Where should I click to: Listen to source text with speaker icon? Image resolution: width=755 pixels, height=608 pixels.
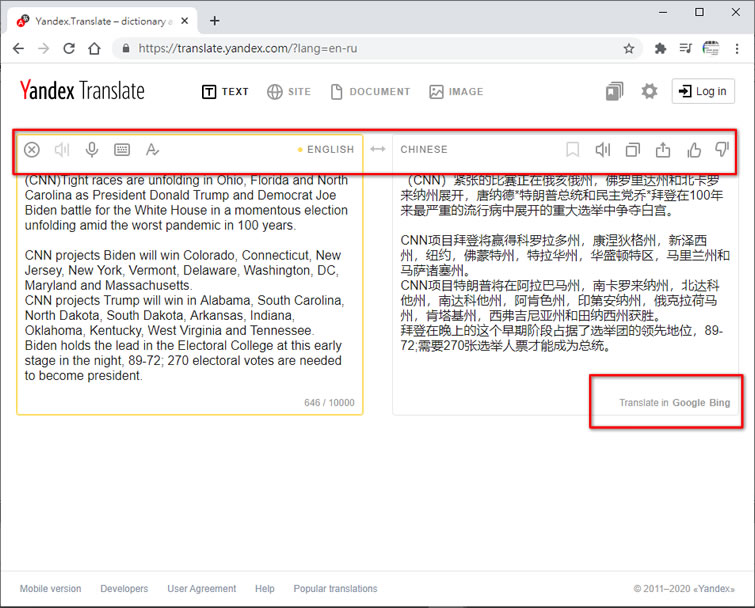click(62, 150)
